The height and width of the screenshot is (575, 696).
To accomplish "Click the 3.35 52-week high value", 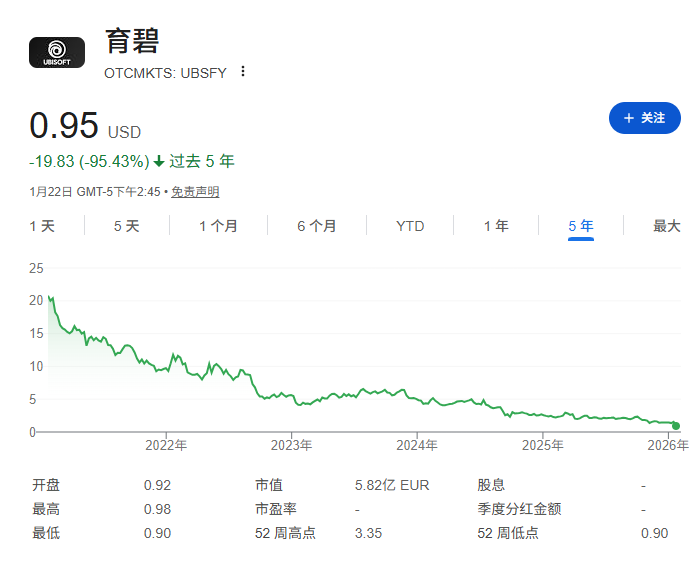I will [368, 533].
